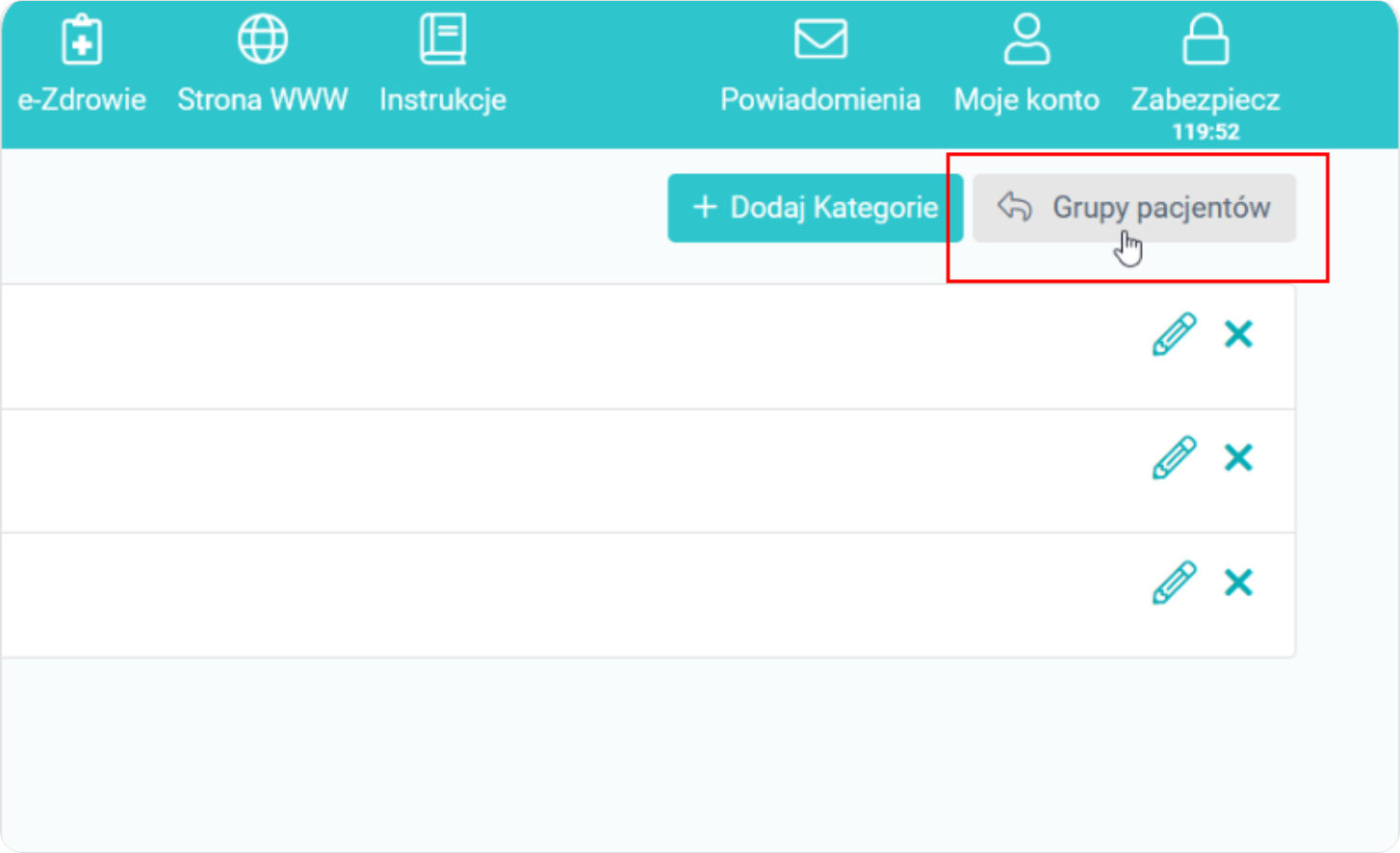Delete the third category row
This screenshot has height=853, width=1400.
pyautogui.click(x=1238, y=582)
